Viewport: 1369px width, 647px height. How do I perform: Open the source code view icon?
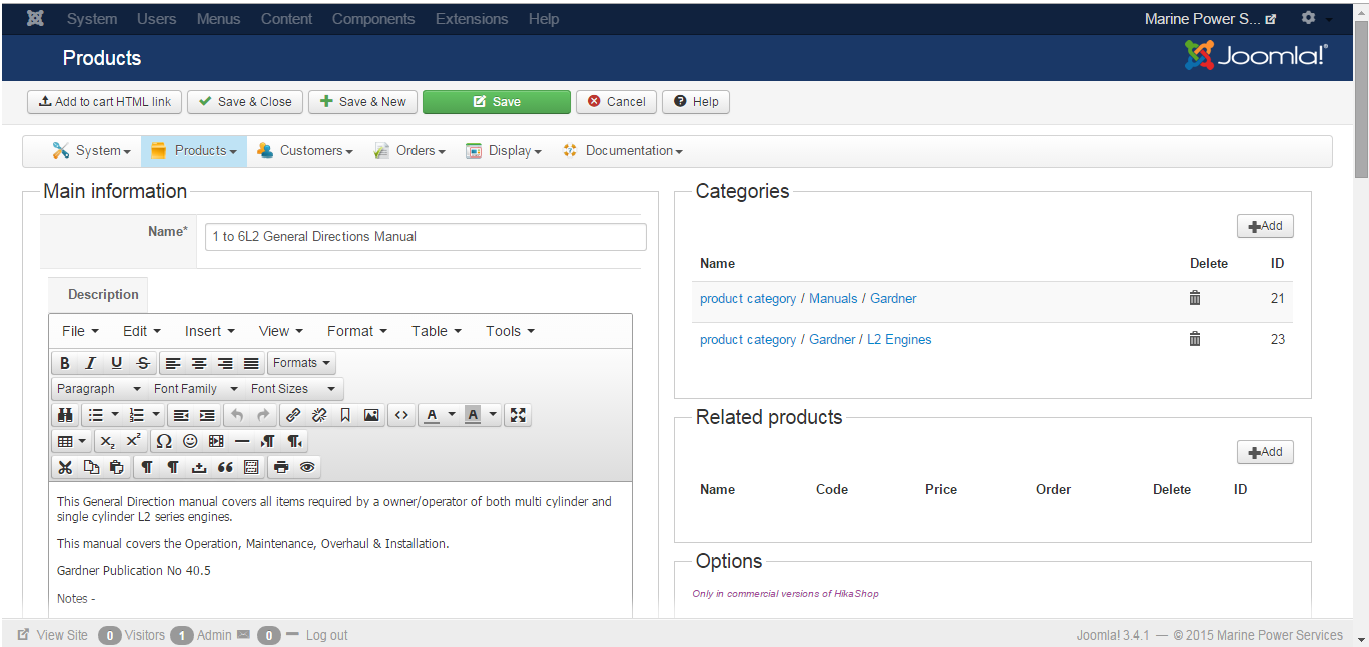tap(401, 415)
